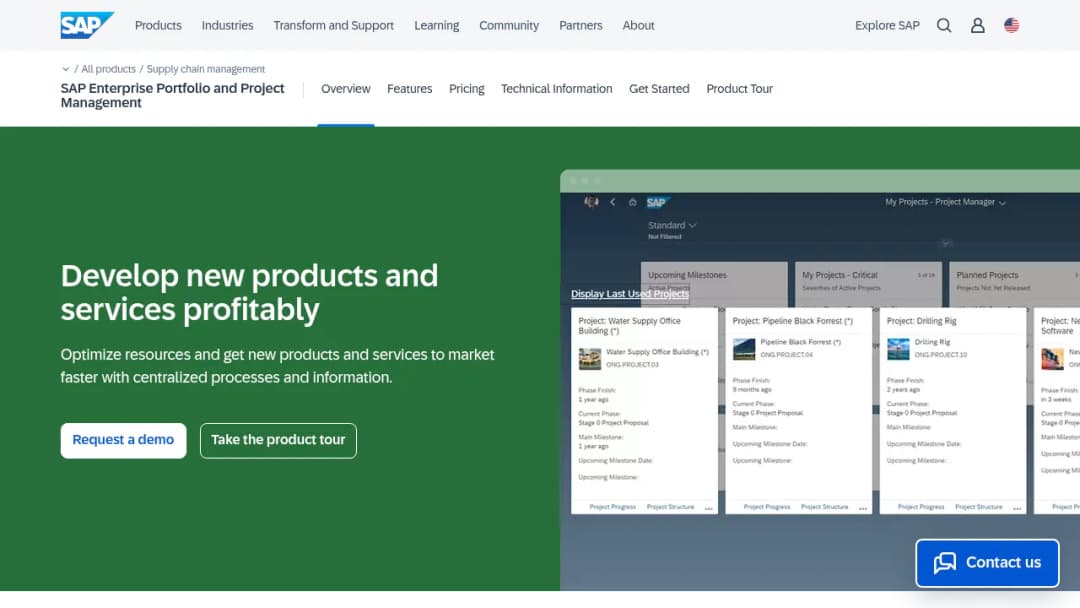Click the Take the product tour button
1080x608 pixels.
[x=278, y=440]
